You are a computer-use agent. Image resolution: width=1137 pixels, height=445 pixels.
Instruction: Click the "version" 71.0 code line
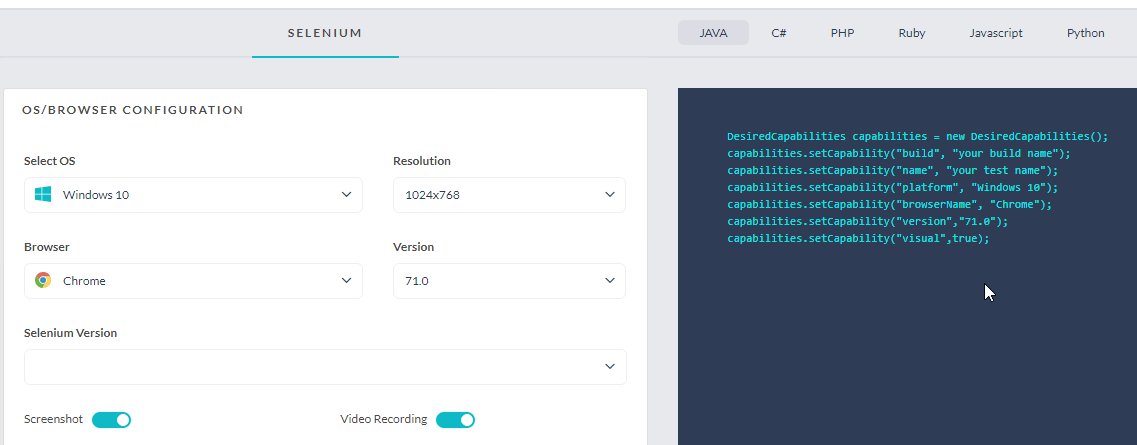[868, 221]
